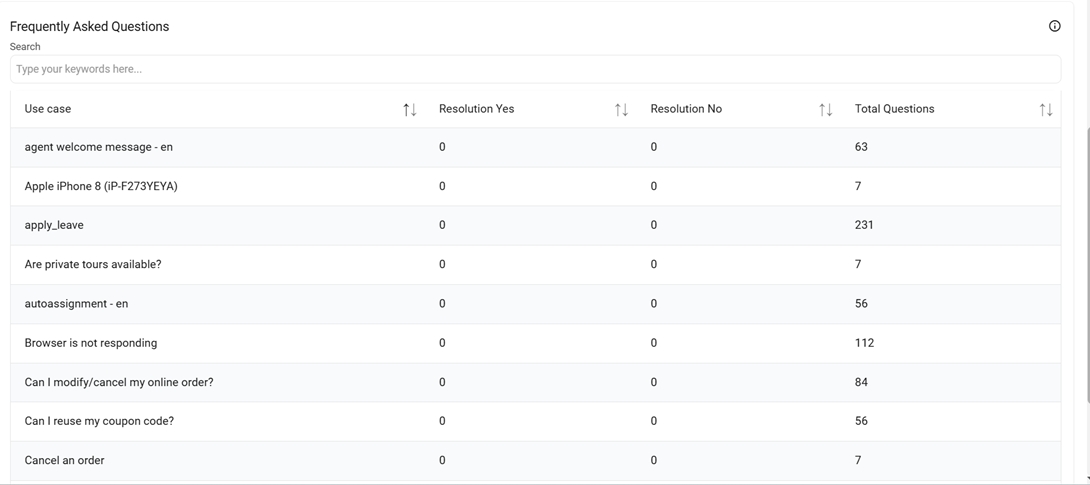
Task: Click the Cancel an order row
Action: 64,460
